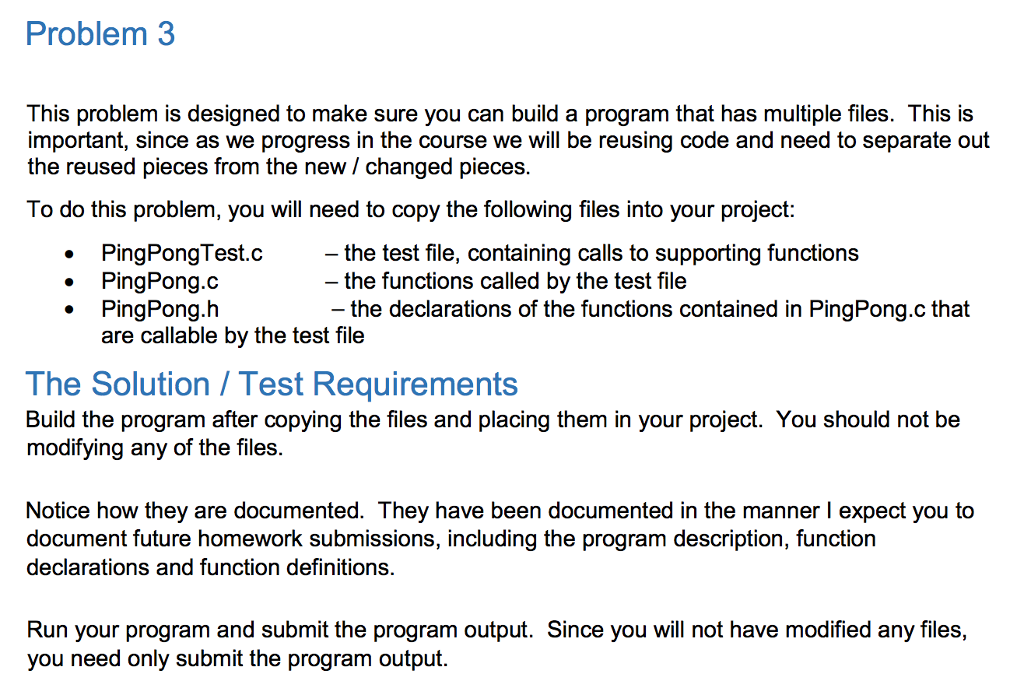Click the line "modifying any of the files."

154,448
